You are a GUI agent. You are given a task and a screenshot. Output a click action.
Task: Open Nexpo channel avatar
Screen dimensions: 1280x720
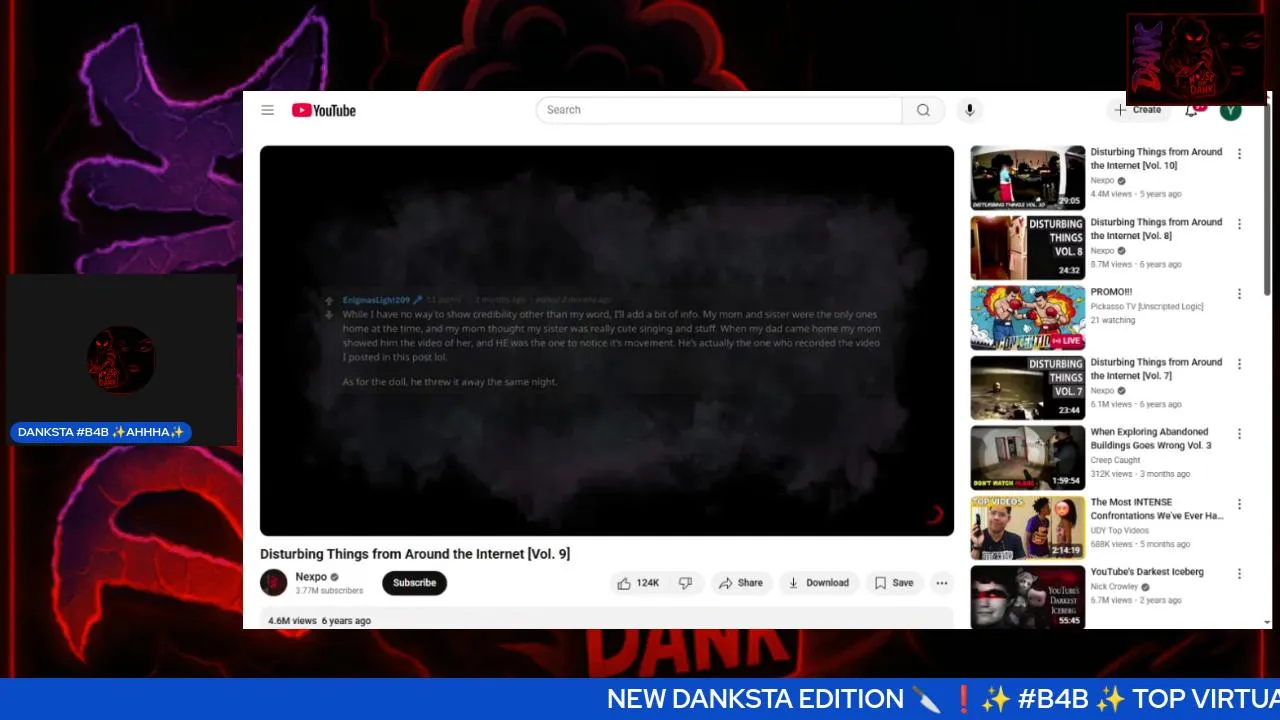point(274,583)
